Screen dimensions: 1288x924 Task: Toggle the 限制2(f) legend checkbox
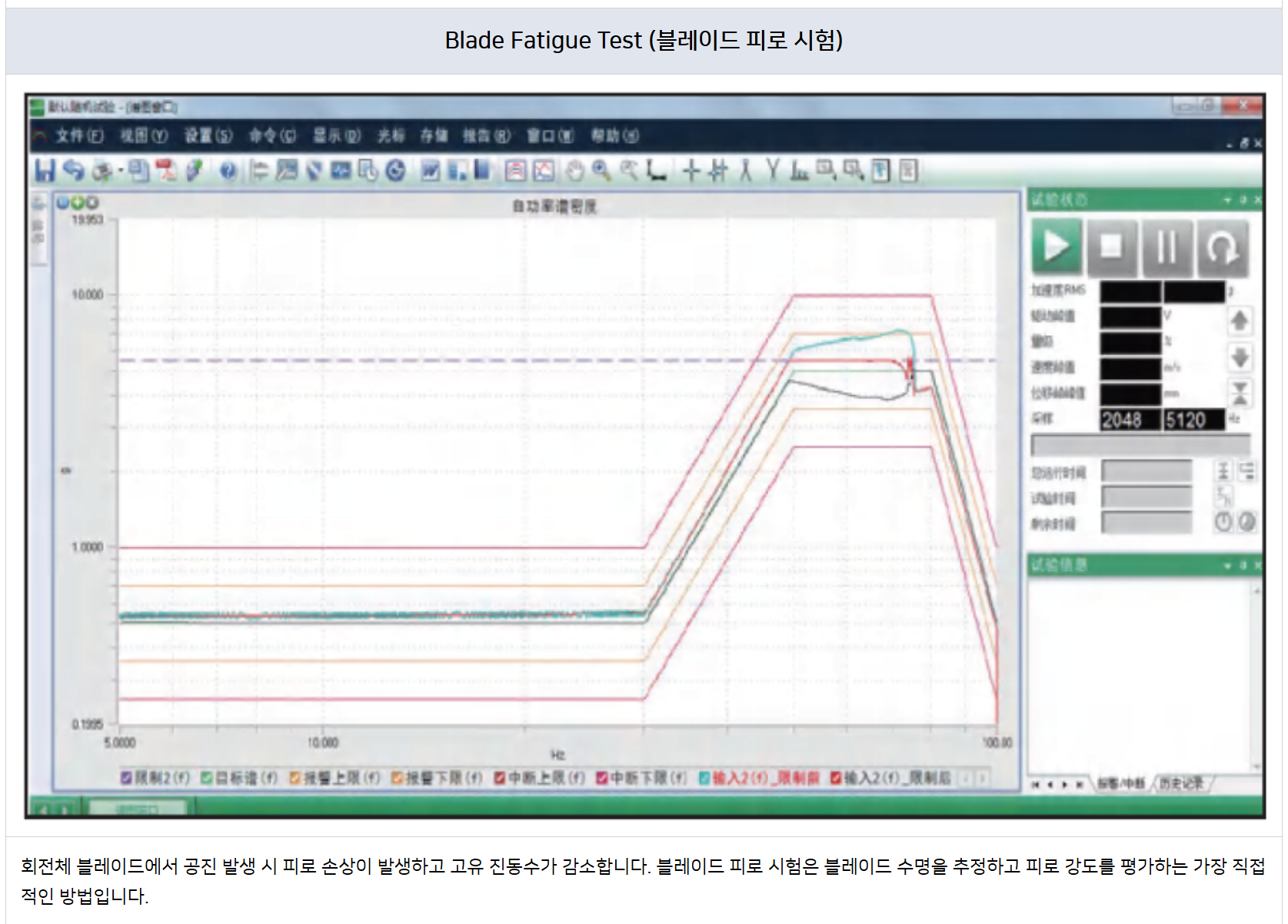tap(127, 778)
